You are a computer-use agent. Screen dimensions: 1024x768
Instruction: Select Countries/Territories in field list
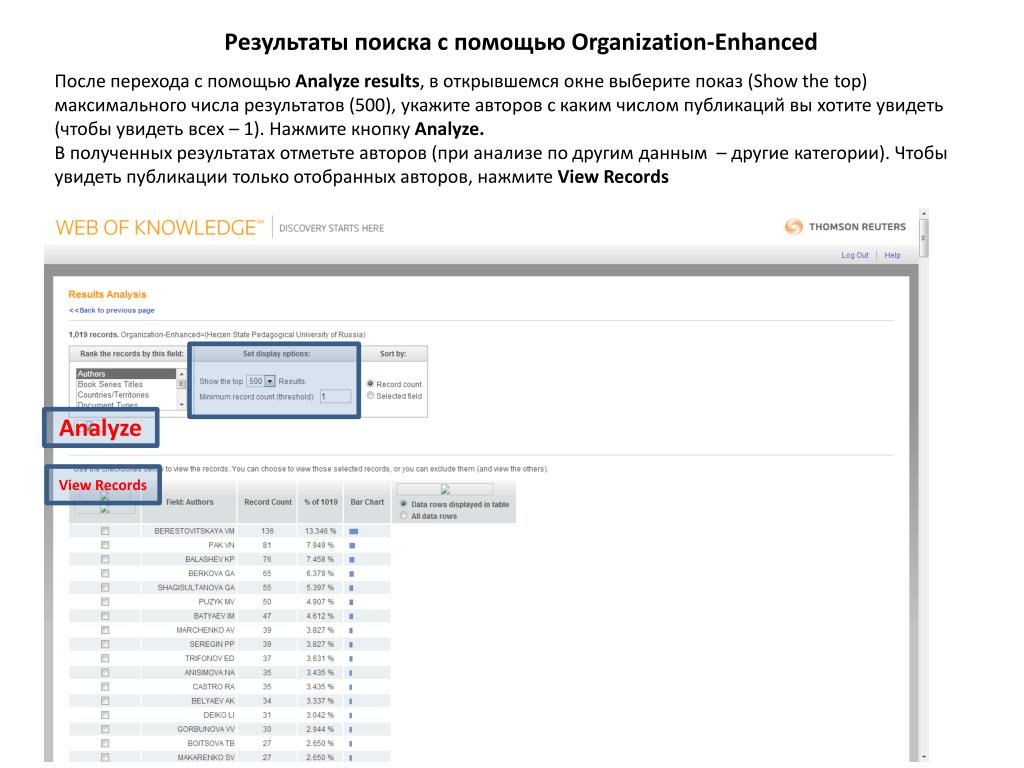point(113,395)
